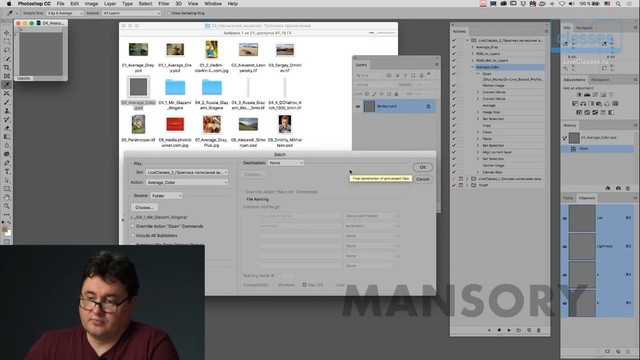
Task: Select the Rectangular Marquee tool
Action: [x=7, y=42]
